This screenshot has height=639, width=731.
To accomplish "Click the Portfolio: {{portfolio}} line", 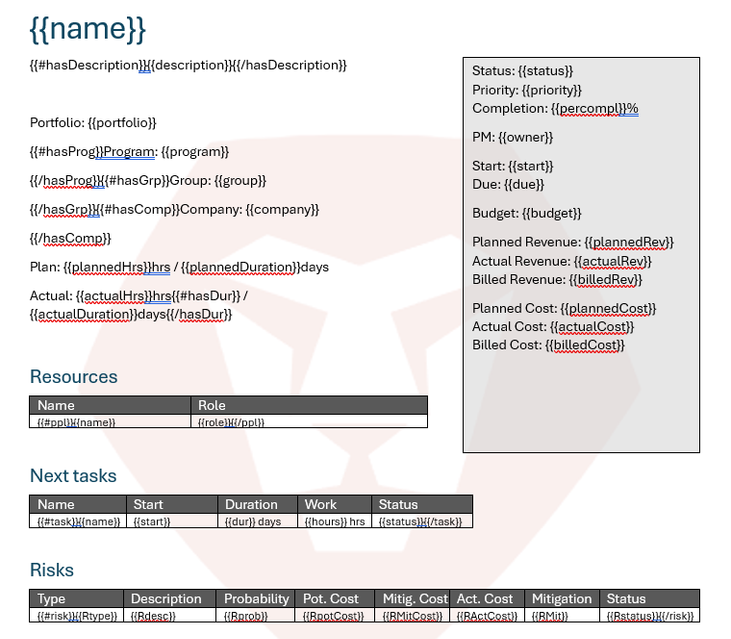I will 93,123.
